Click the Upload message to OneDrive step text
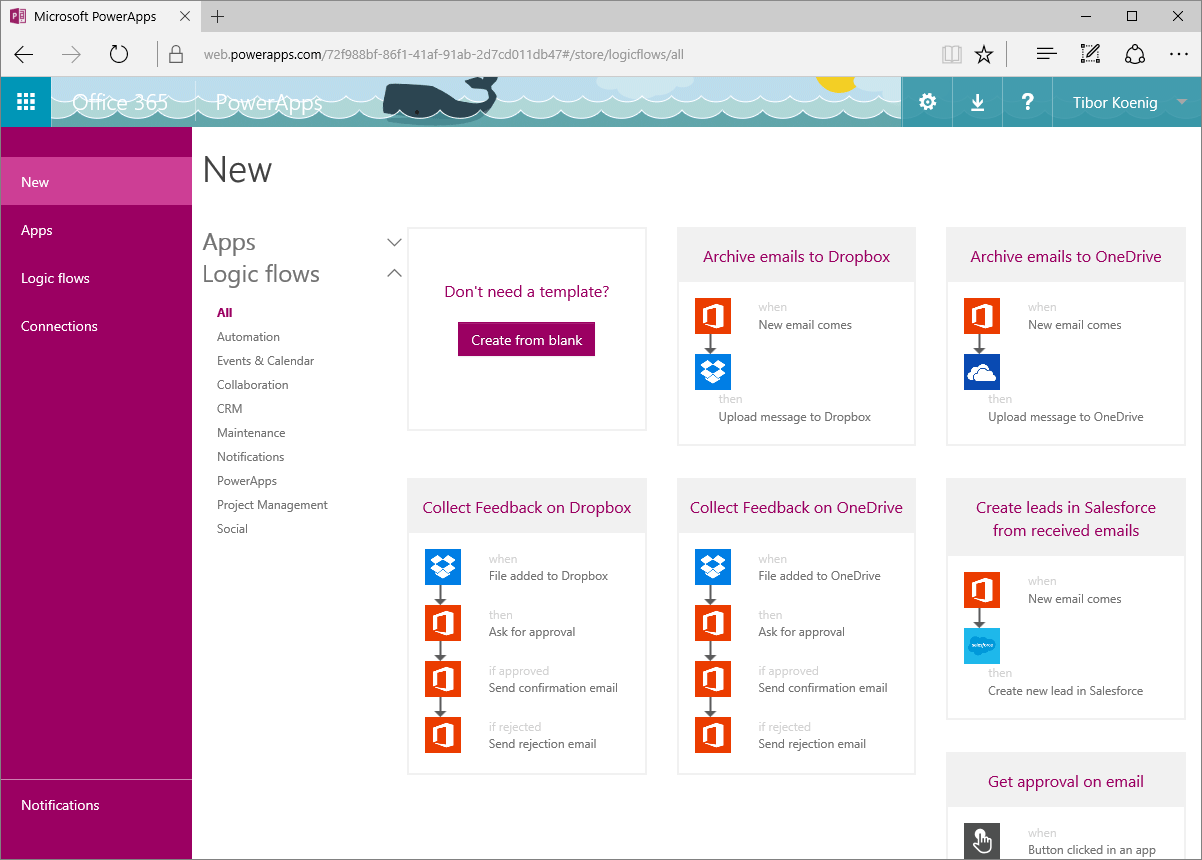 click(1066, 417)
